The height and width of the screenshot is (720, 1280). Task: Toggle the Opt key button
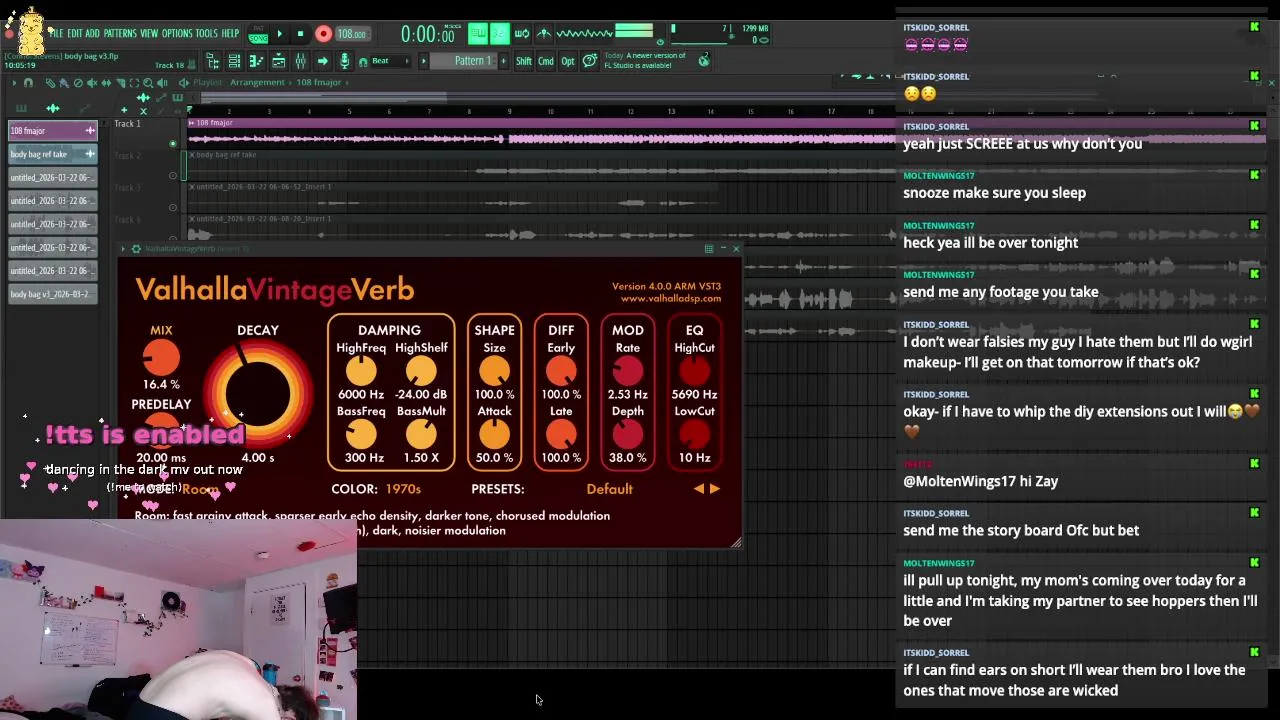[568, 61]
